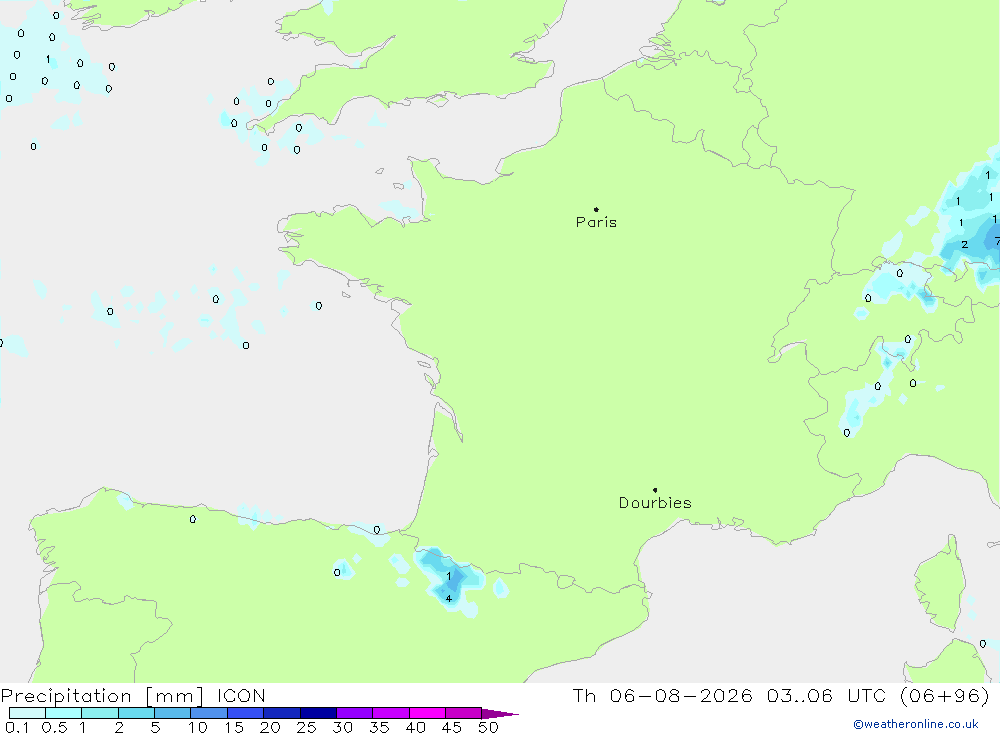Pick legend swatch between 45 and 50
The width and height of the screenshot is (1000, 733).
point(464,713)
